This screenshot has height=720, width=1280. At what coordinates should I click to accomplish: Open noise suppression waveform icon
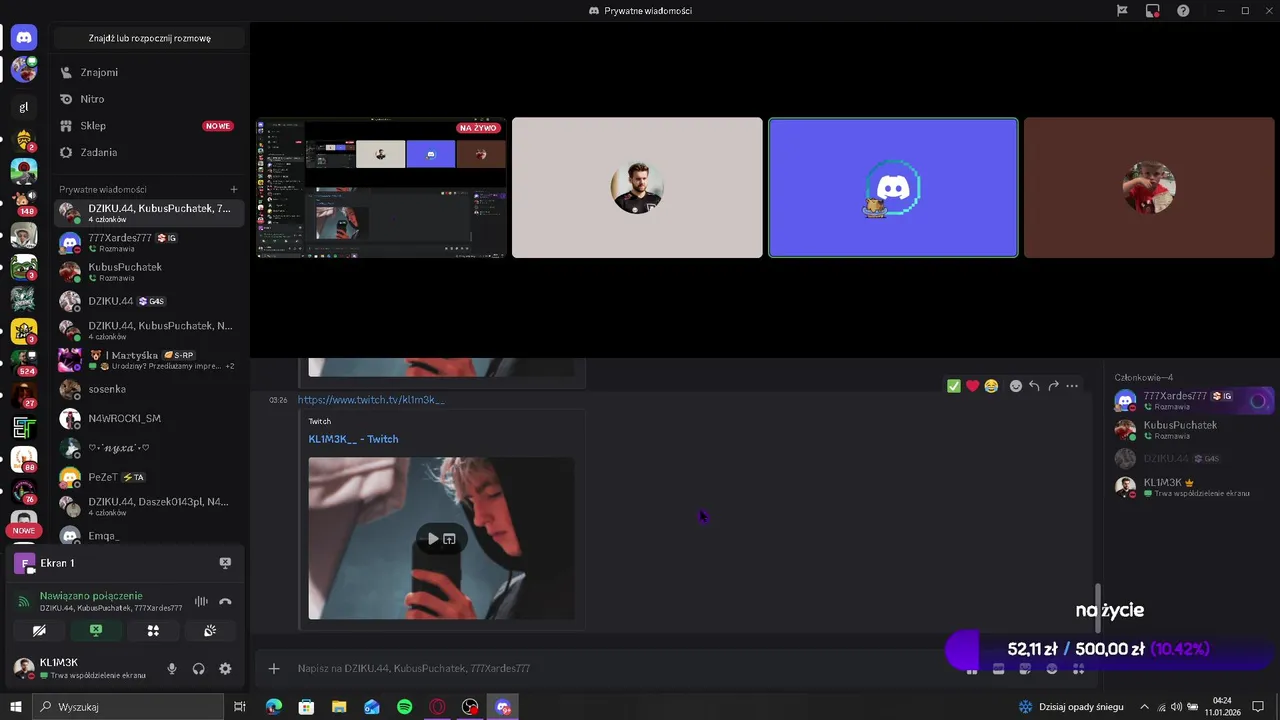[201, 601]
